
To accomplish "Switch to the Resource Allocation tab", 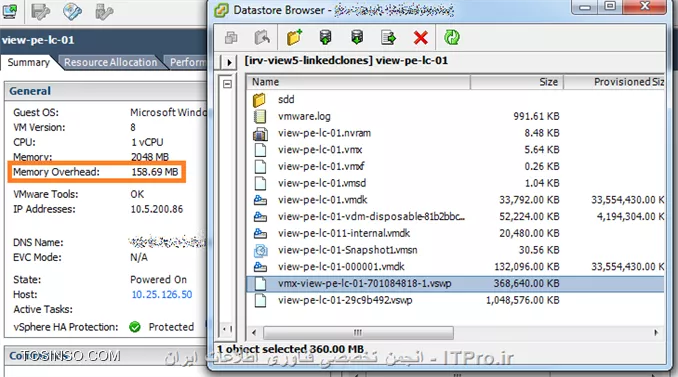I will coord(111,62).
